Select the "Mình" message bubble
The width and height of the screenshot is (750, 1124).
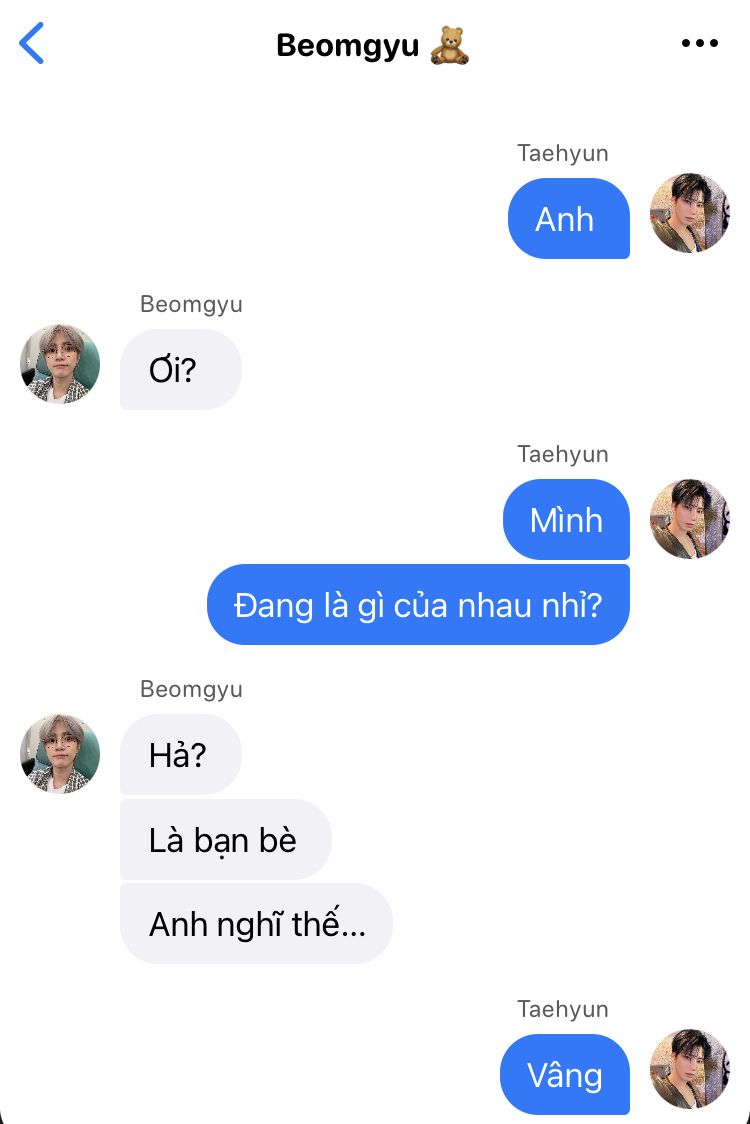click(x=566, y=520)
